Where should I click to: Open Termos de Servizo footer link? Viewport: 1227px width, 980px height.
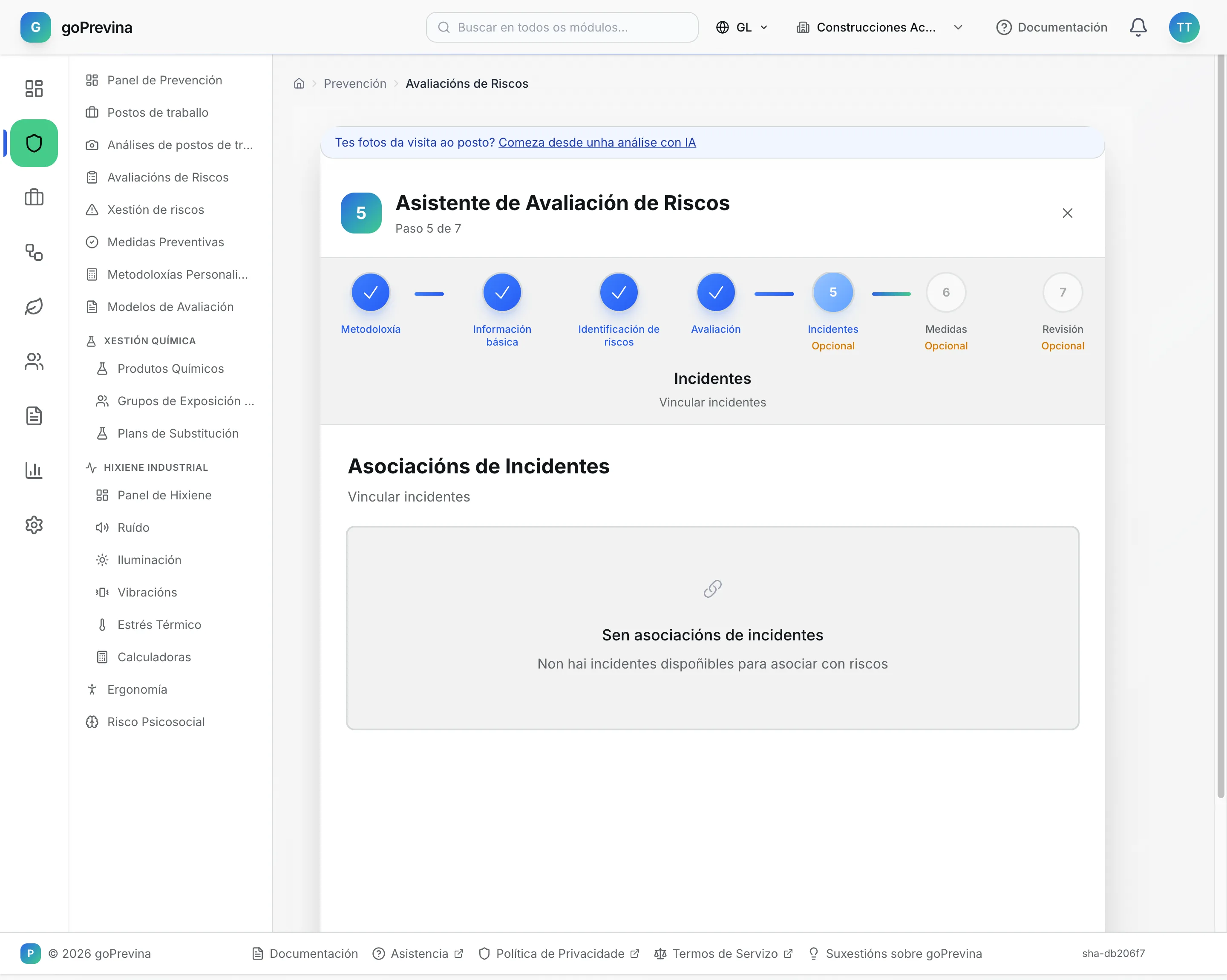723,954
